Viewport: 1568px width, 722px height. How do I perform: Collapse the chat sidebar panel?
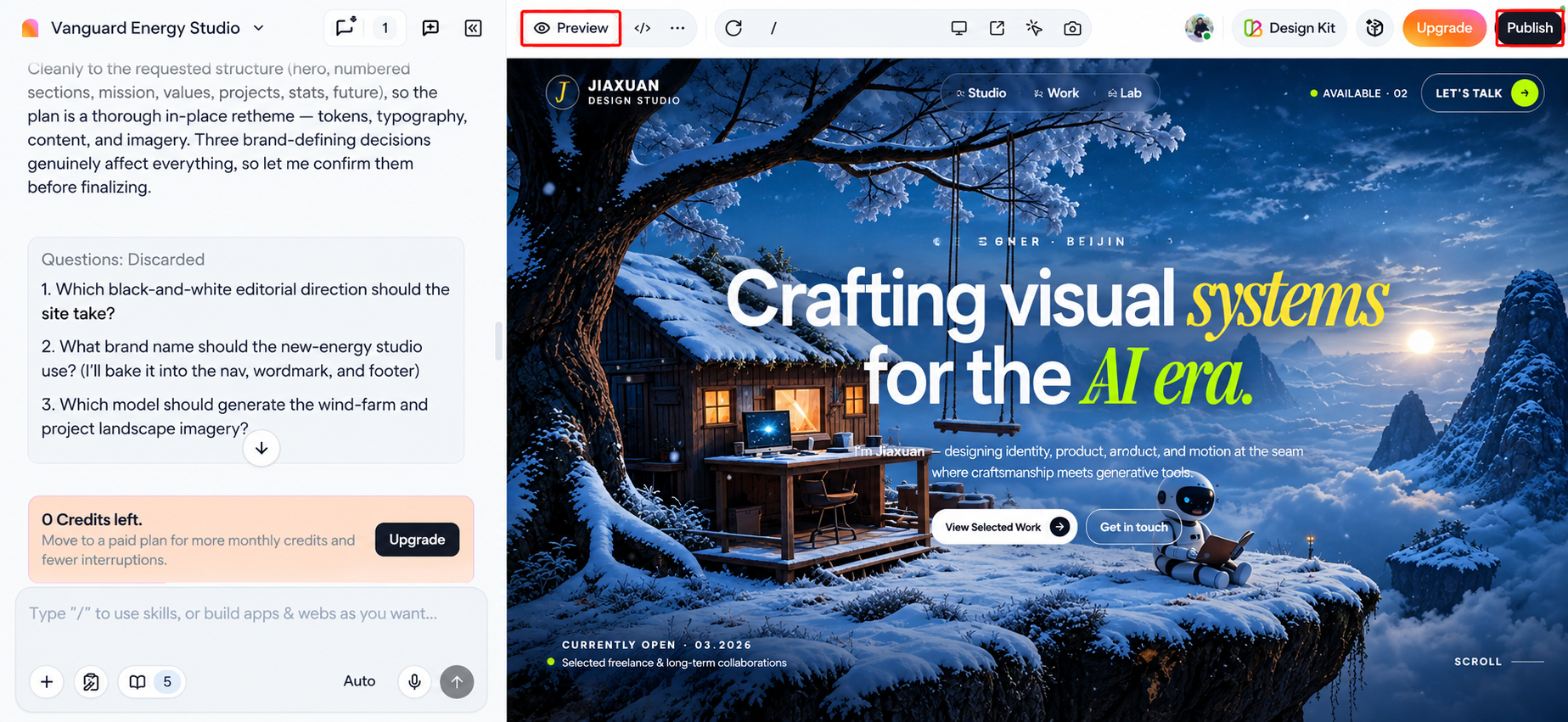(474, 28)
